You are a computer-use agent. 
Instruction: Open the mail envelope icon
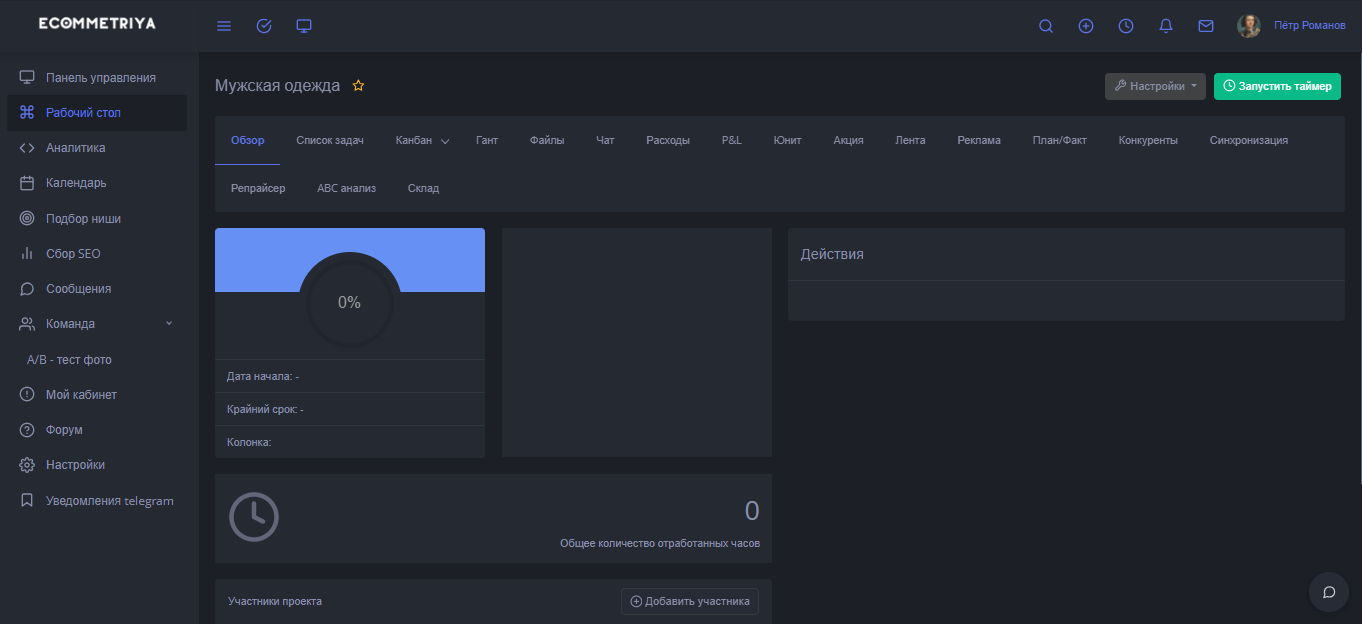point(1206,26)
